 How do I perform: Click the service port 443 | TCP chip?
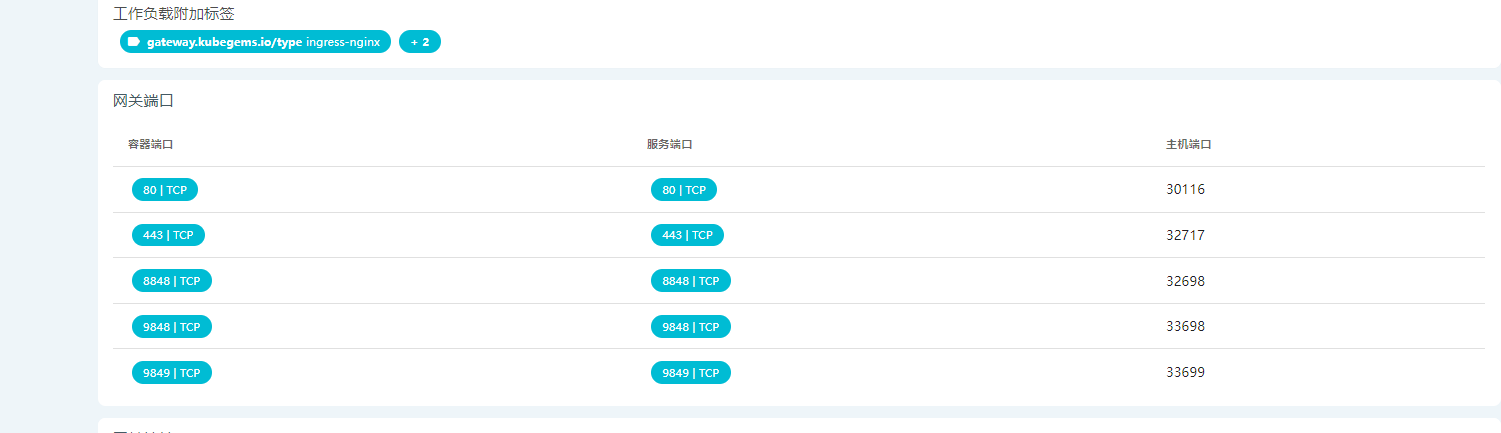click(687, 235)
